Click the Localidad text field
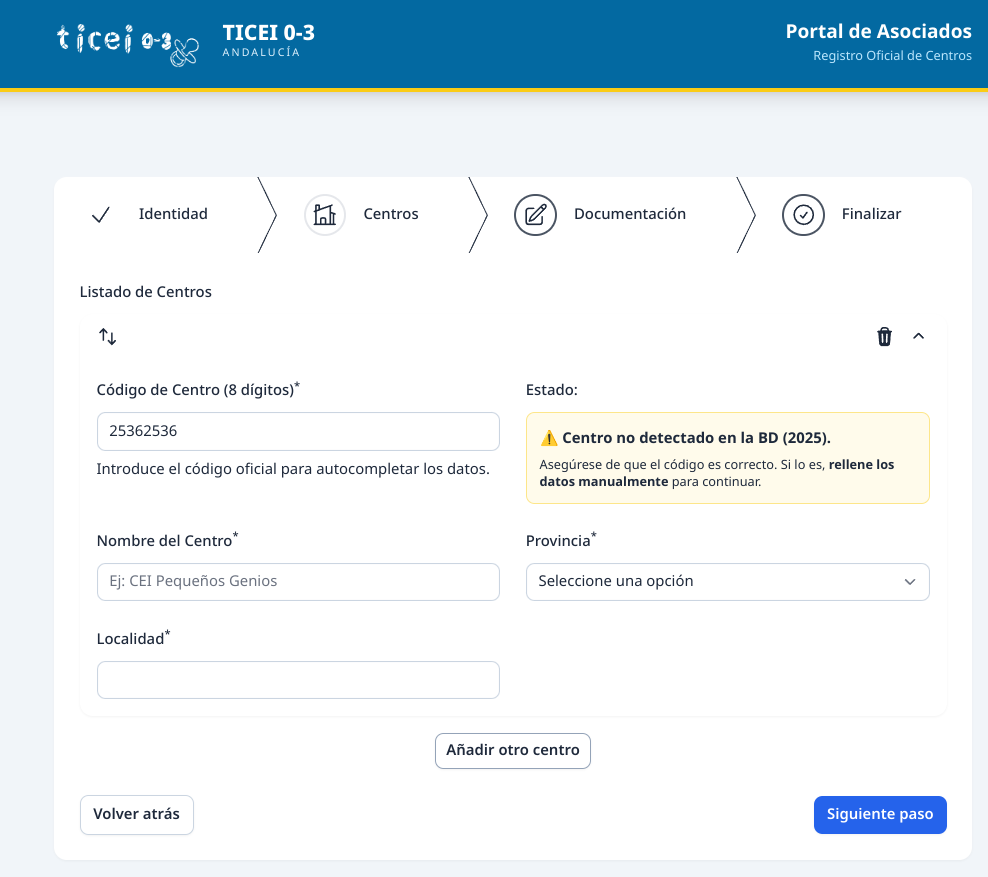Screen dimensions: 988x877 [x=298, y=680]
